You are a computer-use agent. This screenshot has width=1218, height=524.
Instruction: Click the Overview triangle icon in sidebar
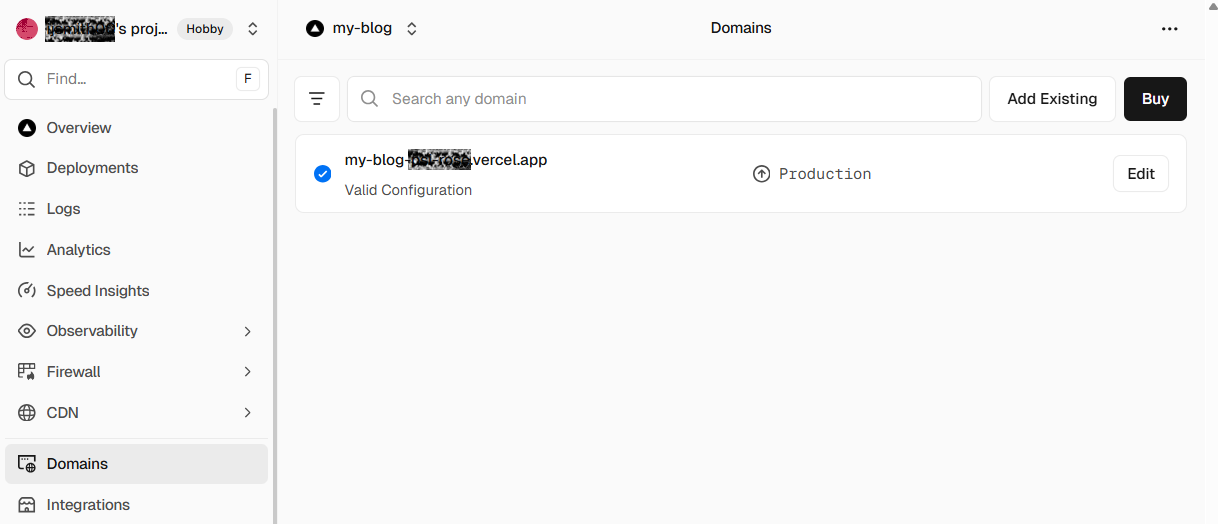[x=27, y=128]
